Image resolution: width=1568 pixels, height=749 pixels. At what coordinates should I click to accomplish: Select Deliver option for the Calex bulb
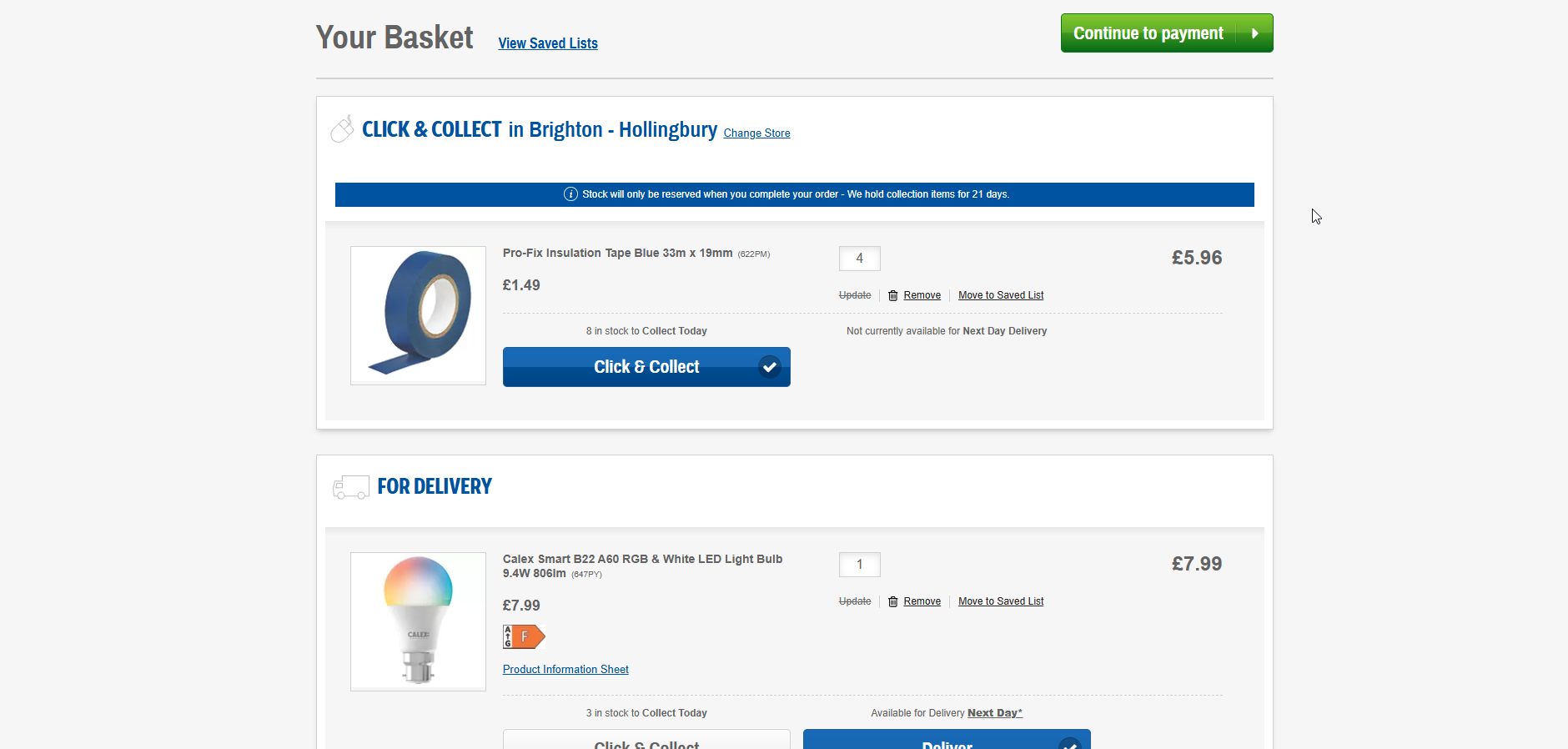(x=947, y=740)
